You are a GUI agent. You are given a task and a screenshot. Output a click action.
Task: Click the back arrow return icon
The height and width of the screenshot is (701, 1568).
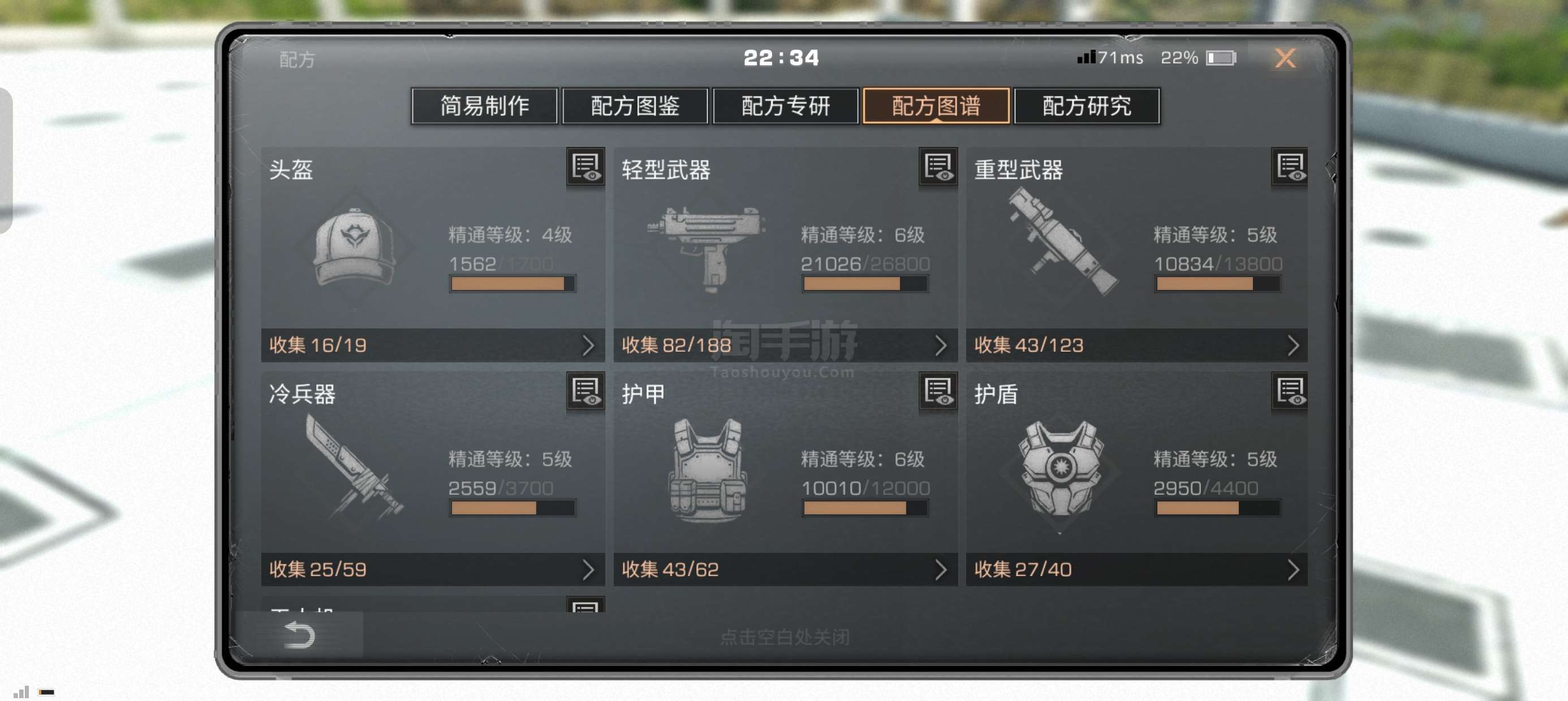pos(299,635)
